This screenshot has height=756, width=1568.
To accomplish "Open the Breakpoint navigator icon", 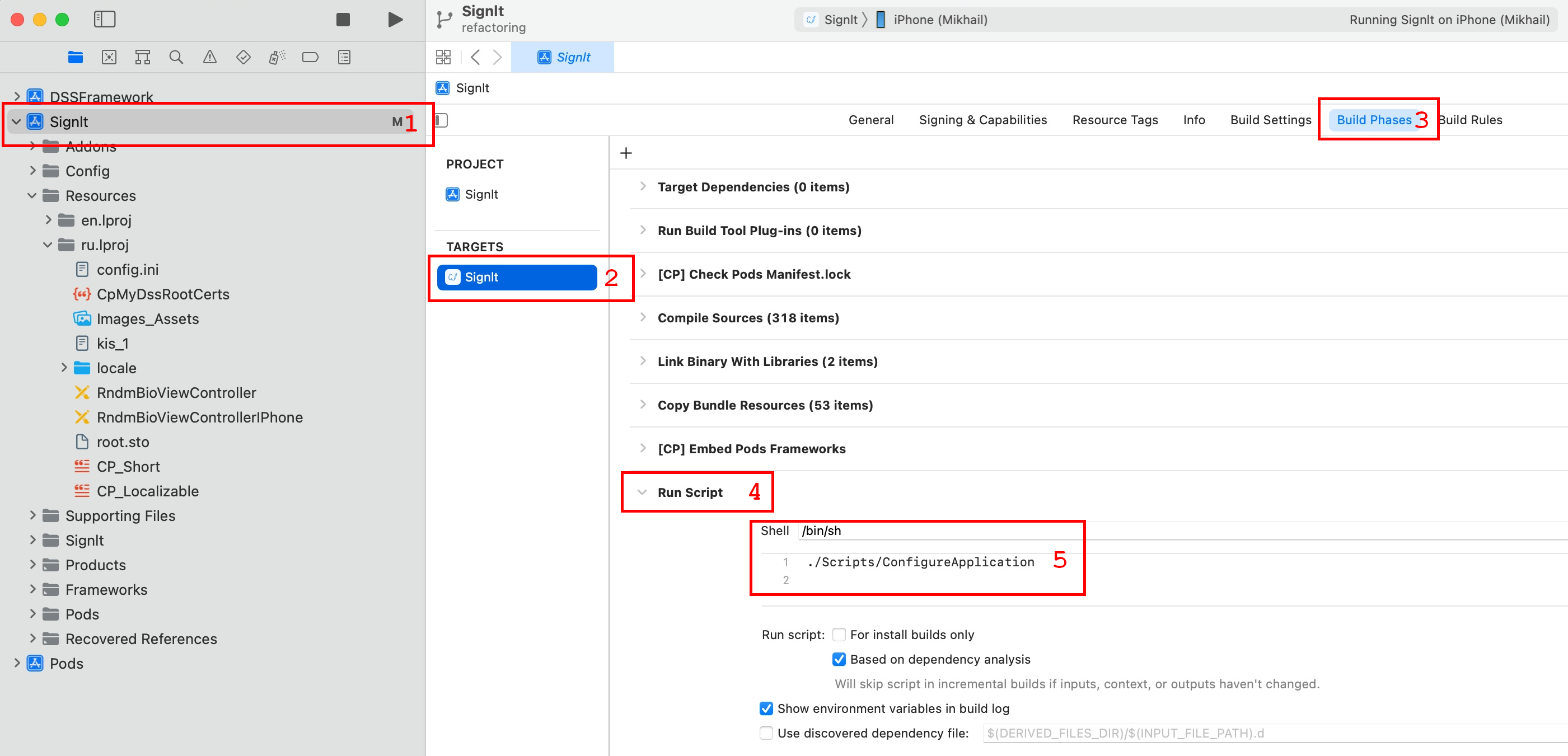I will point(310,57).
